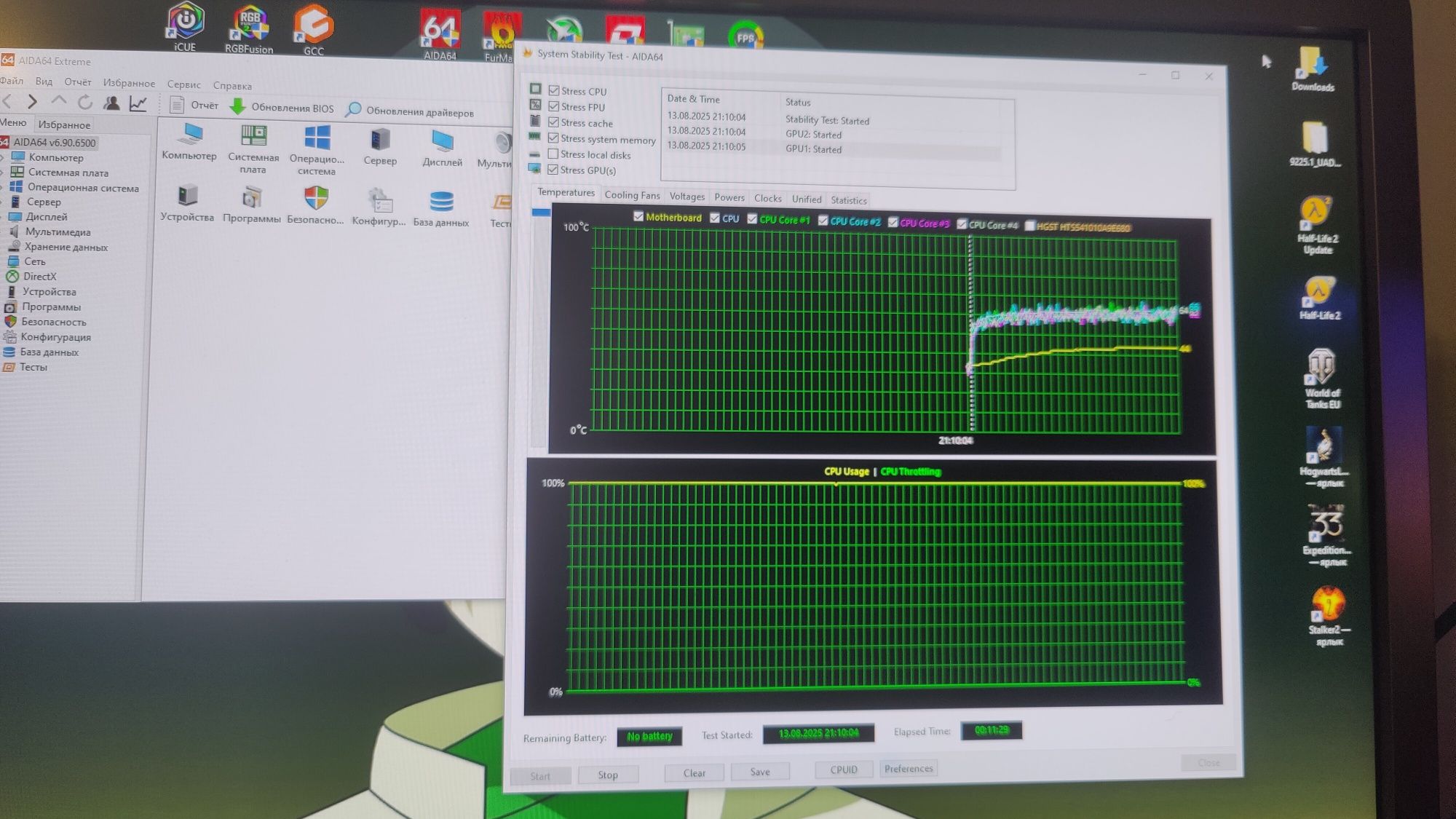Uncheck the Stress GPU(s) checkbox

553,170
